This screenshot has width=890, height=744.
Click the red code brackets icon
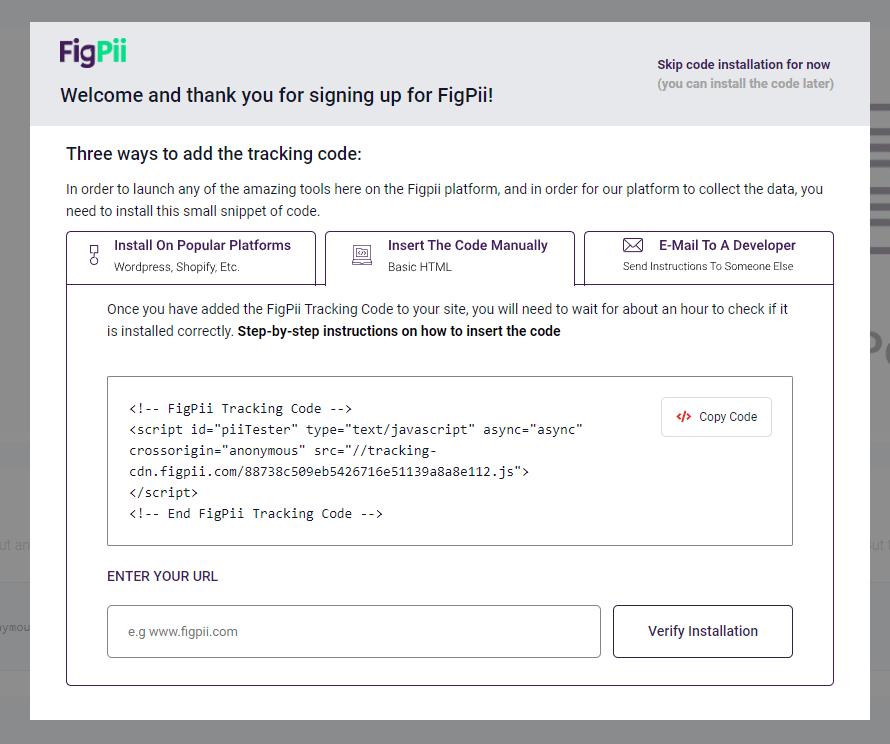683,417
